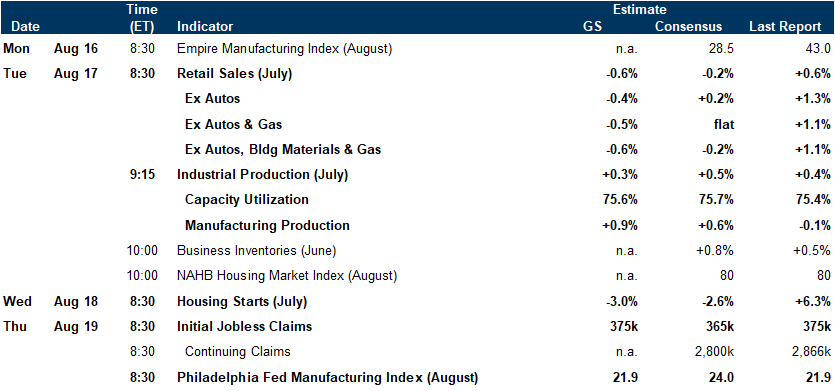Select the Ex Autos & Gas row
This screenshot has width=835, height=391.
pos(418,125)
